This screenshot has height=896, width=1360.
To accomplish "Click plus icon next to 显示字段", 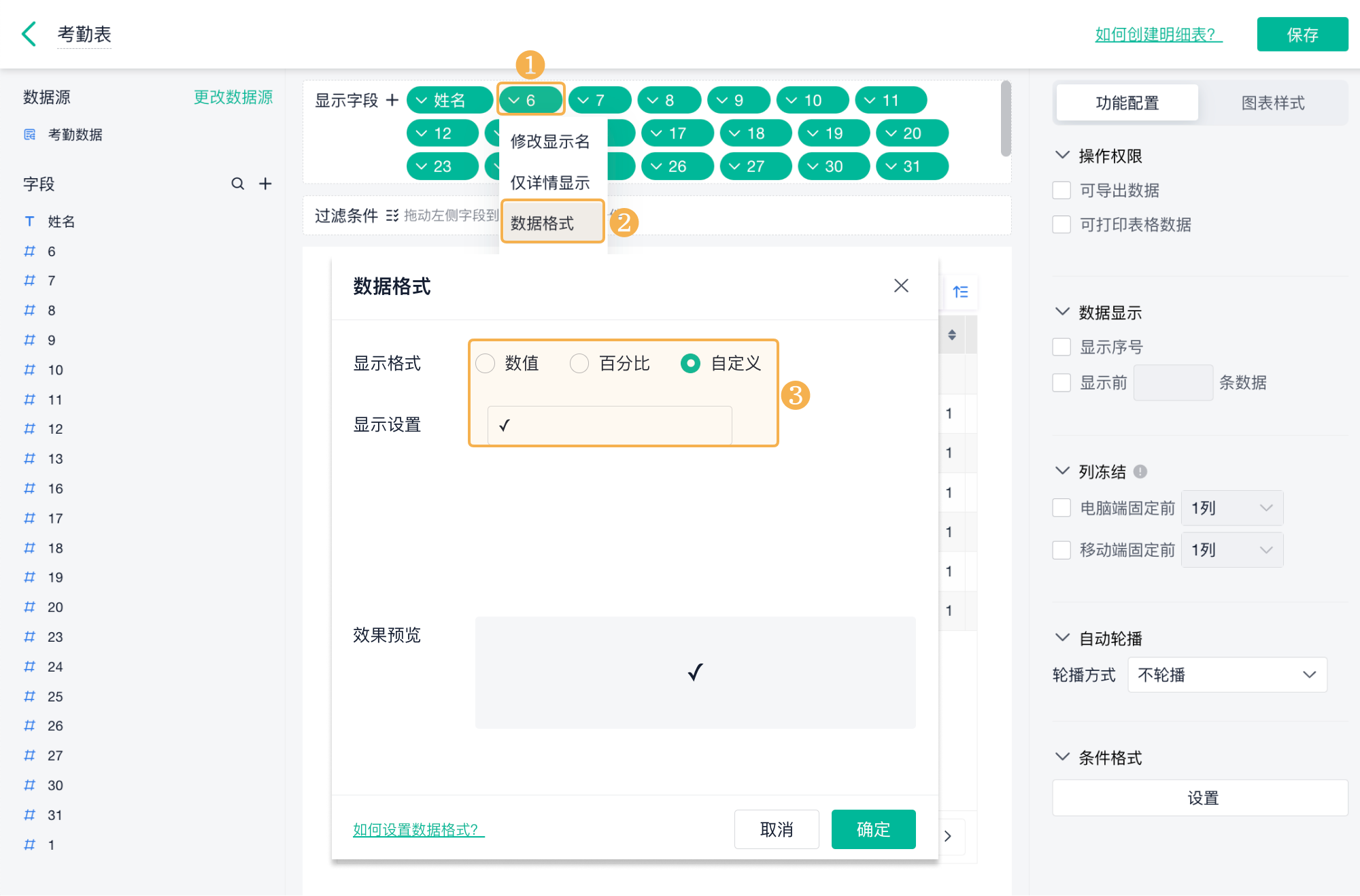I will [392, 100].
